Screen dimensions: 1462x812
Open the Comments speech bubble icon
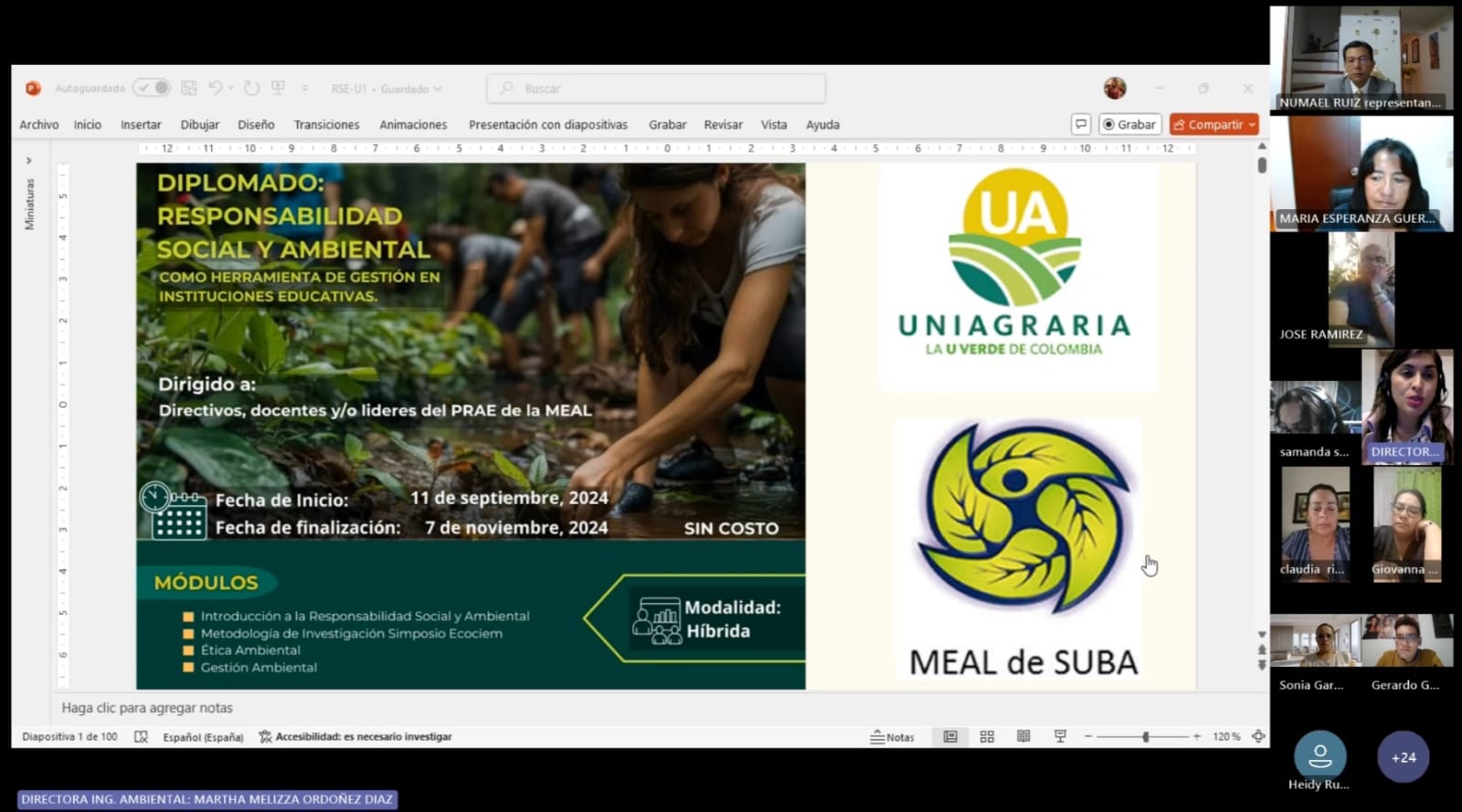1081,124
